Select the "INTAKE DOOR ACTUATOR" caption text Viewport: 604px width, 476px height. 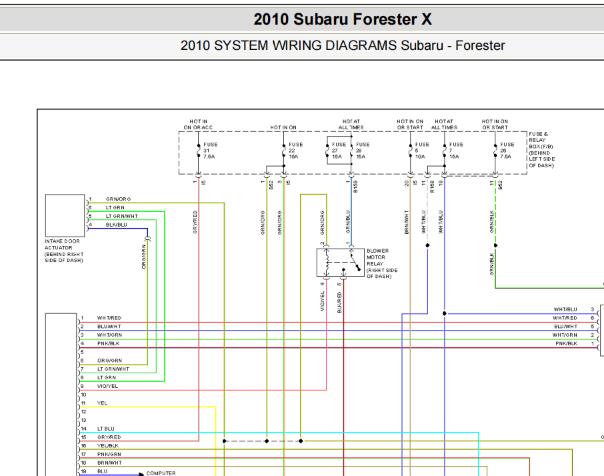pos(64,251)
